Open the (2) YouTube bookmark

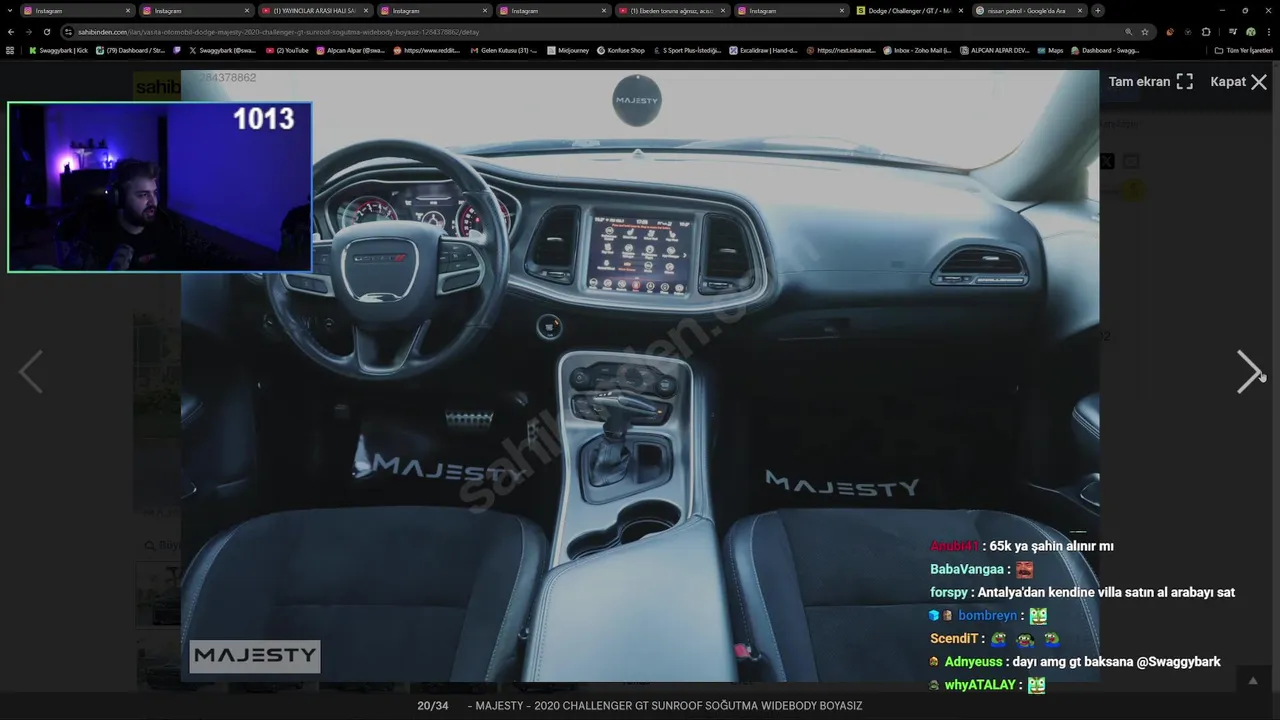point(288,50)
